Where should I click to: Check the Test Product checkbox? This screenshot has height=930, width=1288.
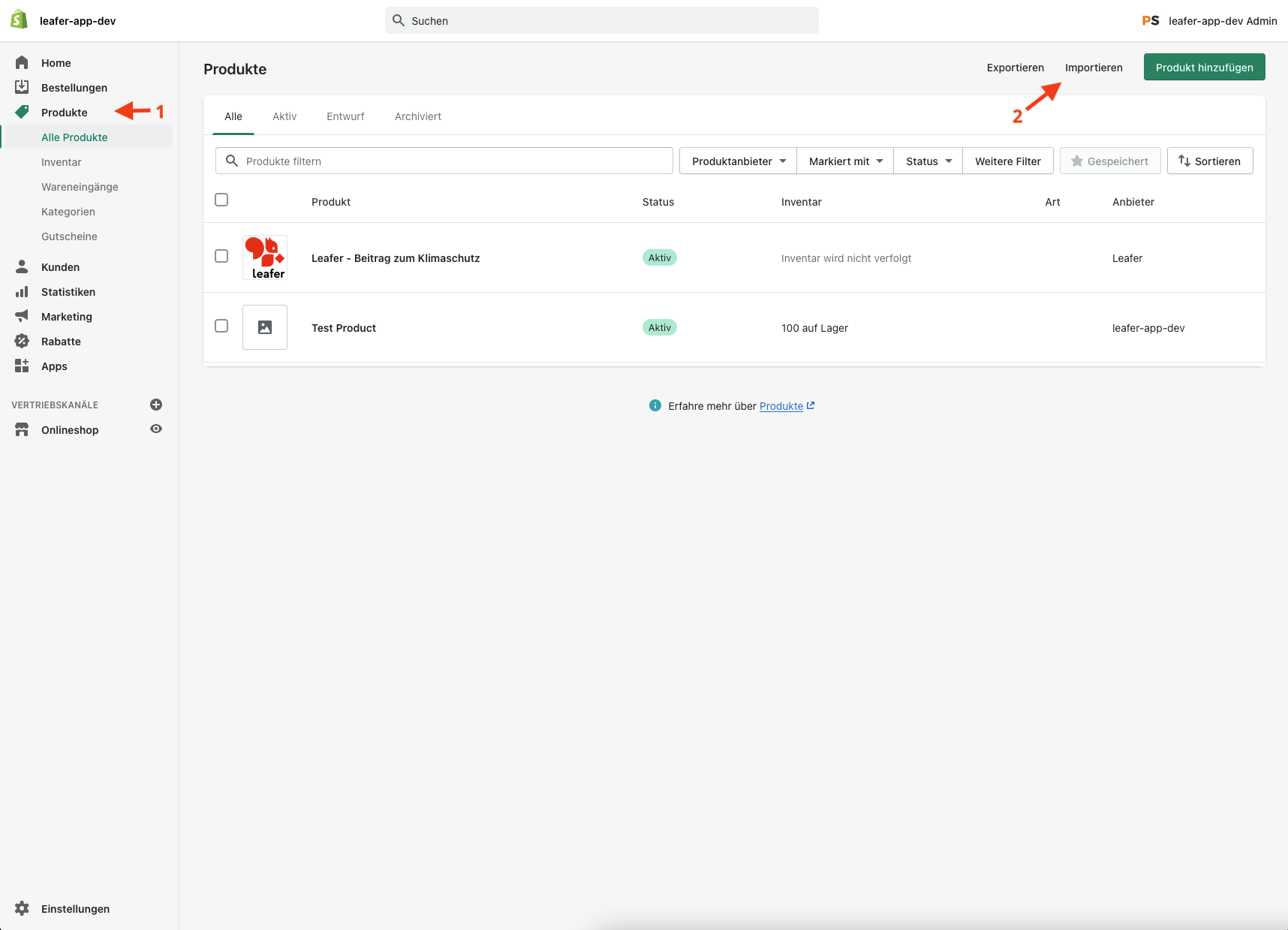point(221,326)
